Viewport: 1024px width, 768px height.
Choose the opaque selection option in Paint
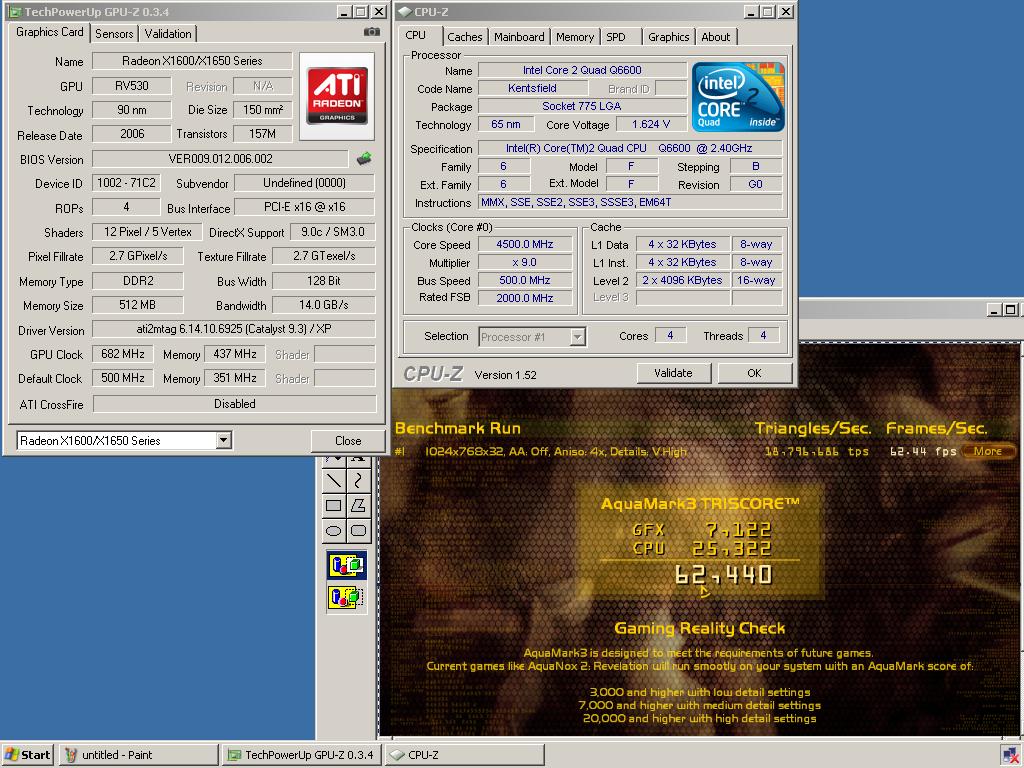[346, 565]
